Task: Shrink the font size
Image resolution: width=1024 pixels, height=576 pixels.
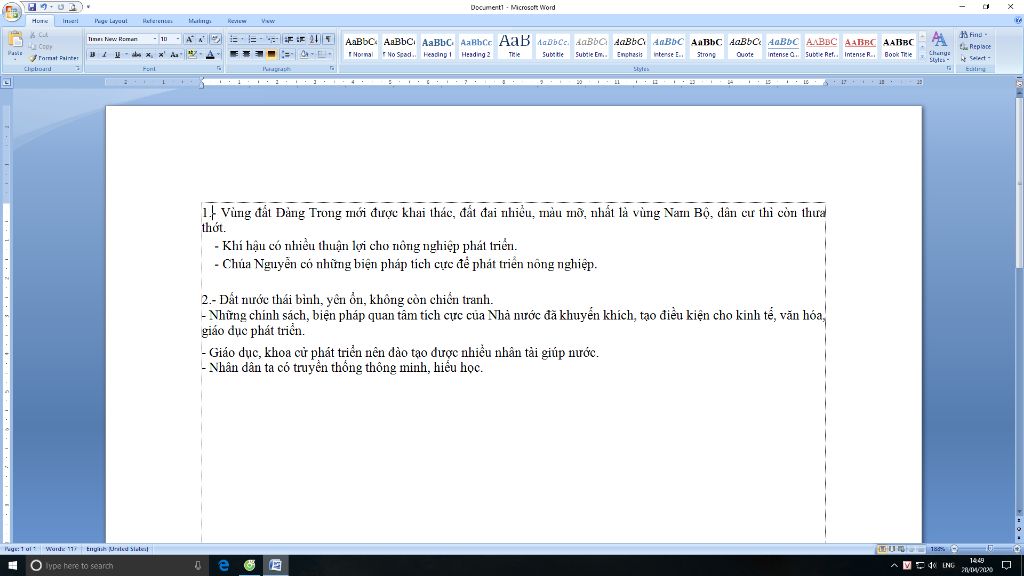Action: [x=201, y=39]
